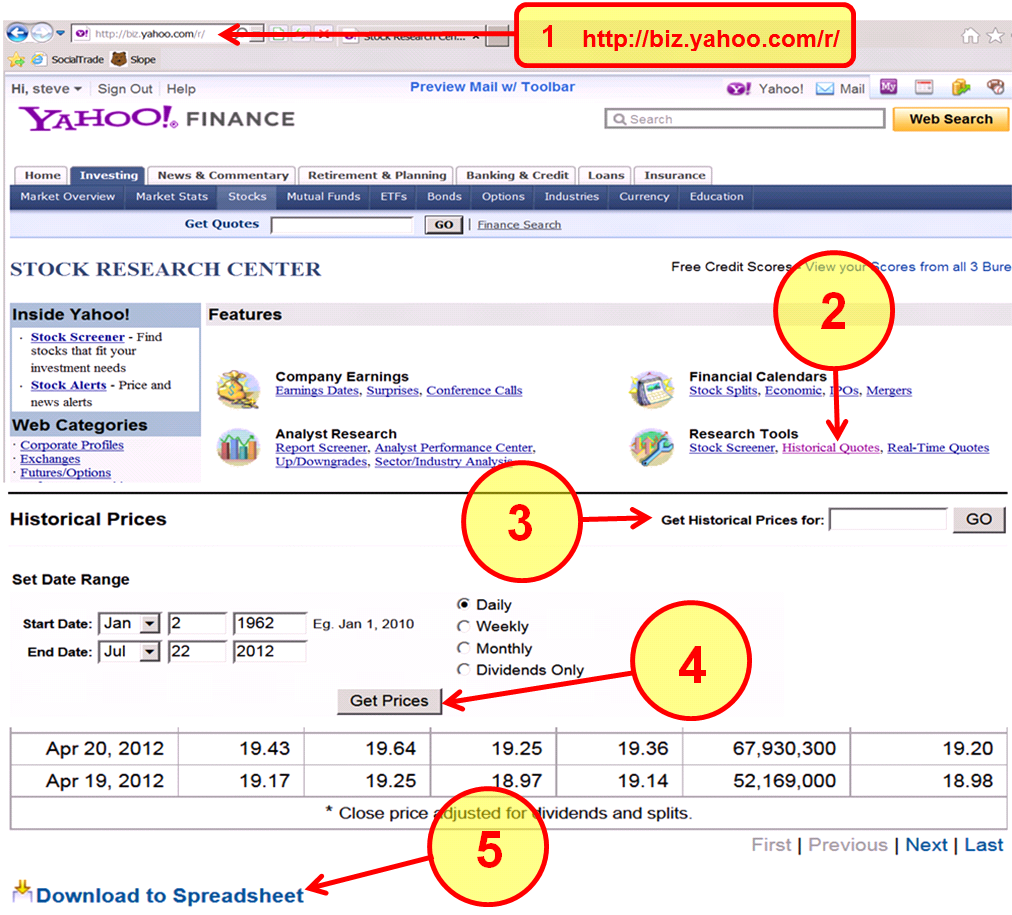
Task: Click the Download to Spreadsheet link
Action: point(170,896)
